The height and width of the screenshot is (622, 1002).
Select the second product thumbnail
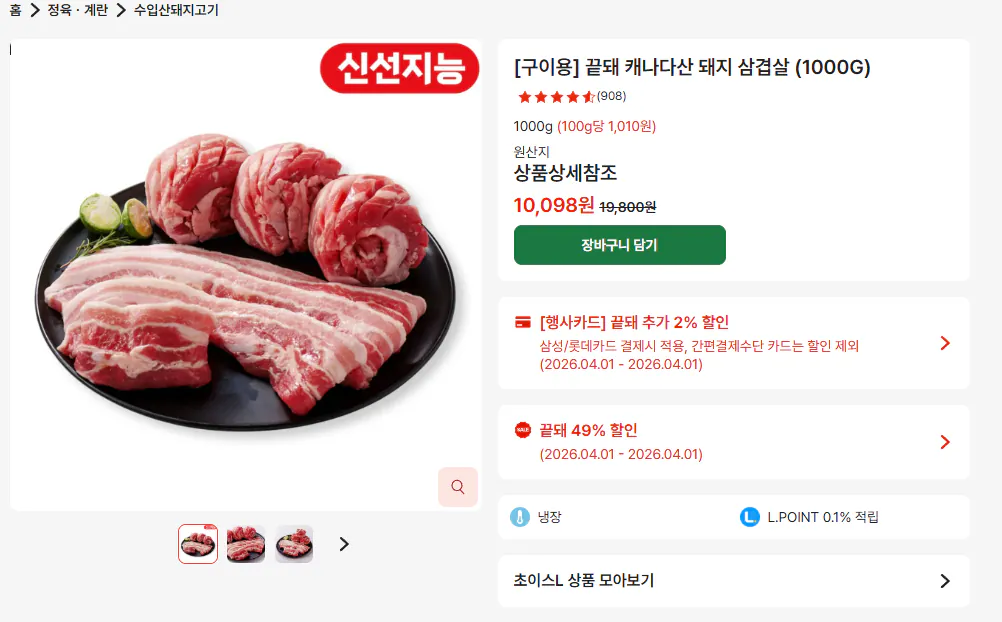click(x=245, y=543)
